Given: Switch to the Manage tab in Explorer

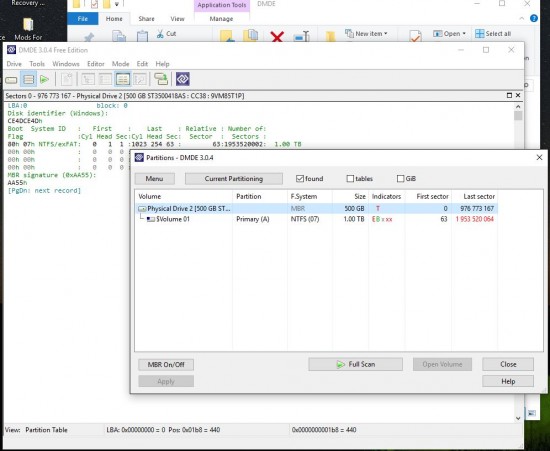Looking at the screenshot, I should [221, 19].
